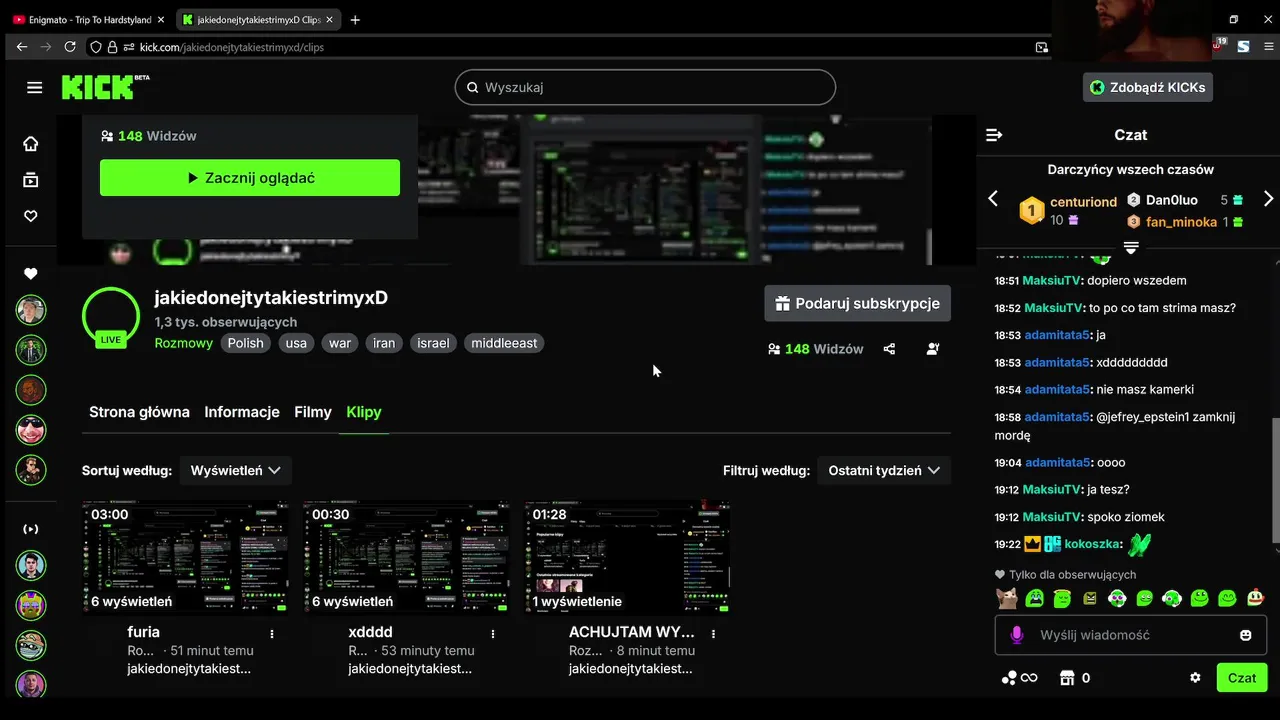Screen dimensions: 1280x720
Task: Open more options for ACHUJTAM clip
Action: 713,633
